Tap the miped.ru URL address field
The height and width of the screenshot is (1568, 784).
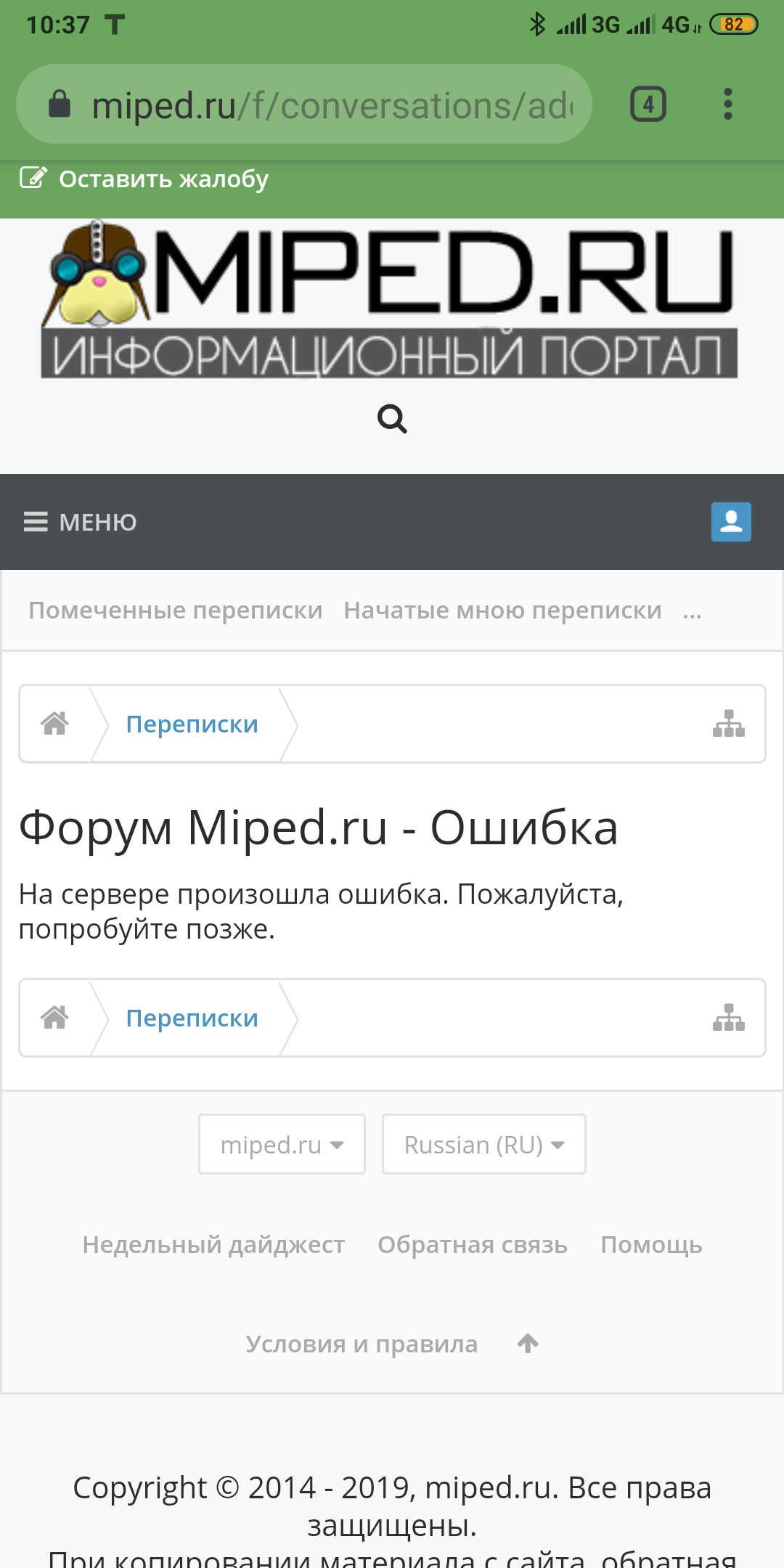[x=304, y=104]
